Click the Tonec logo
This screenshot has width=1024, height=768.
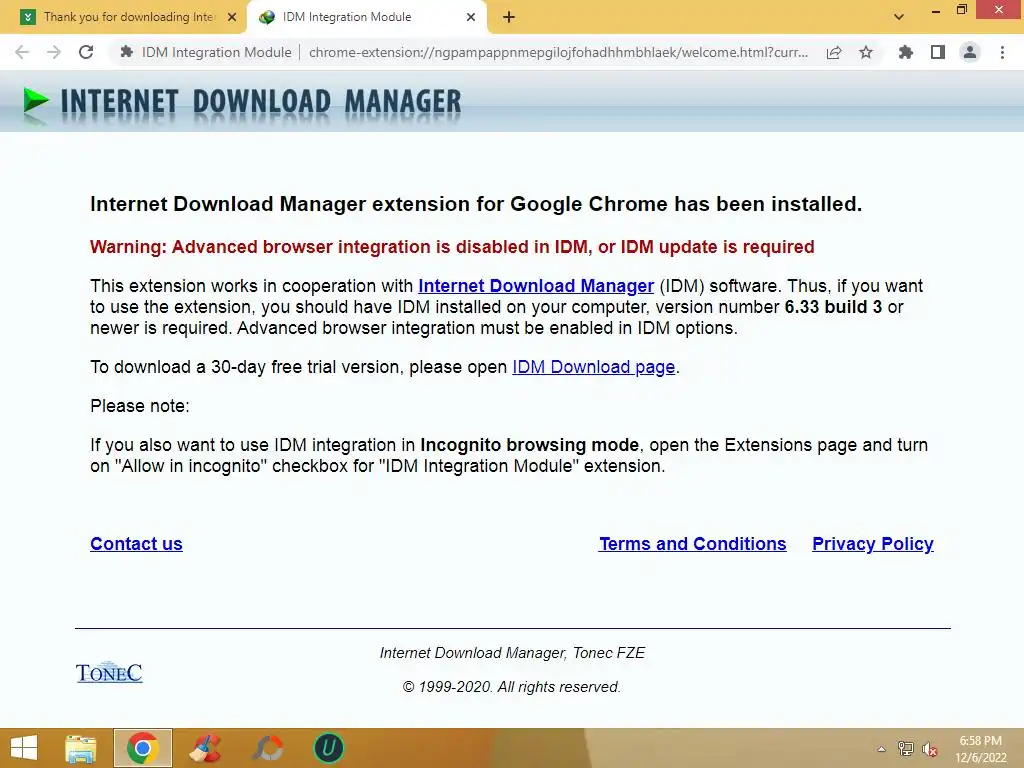pos(109,672)
